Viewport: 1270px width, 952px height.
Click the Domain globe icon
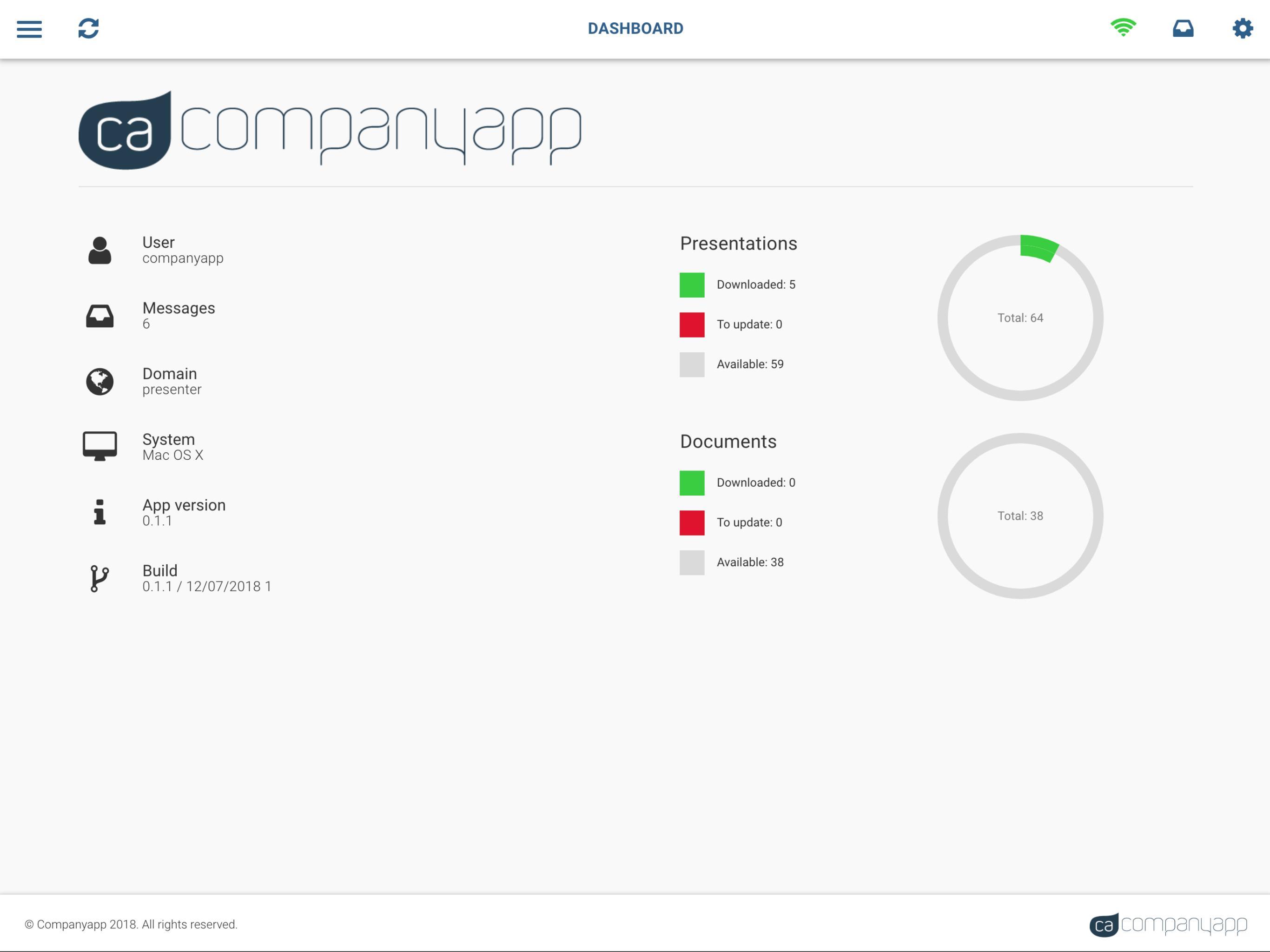click(x=100, y=382)
